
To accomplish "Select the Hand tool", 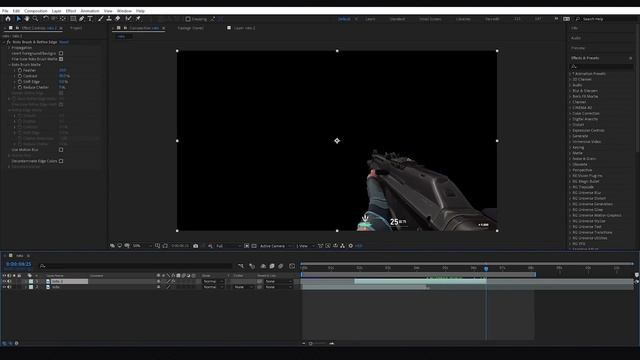I will click(x=27, y=19).
